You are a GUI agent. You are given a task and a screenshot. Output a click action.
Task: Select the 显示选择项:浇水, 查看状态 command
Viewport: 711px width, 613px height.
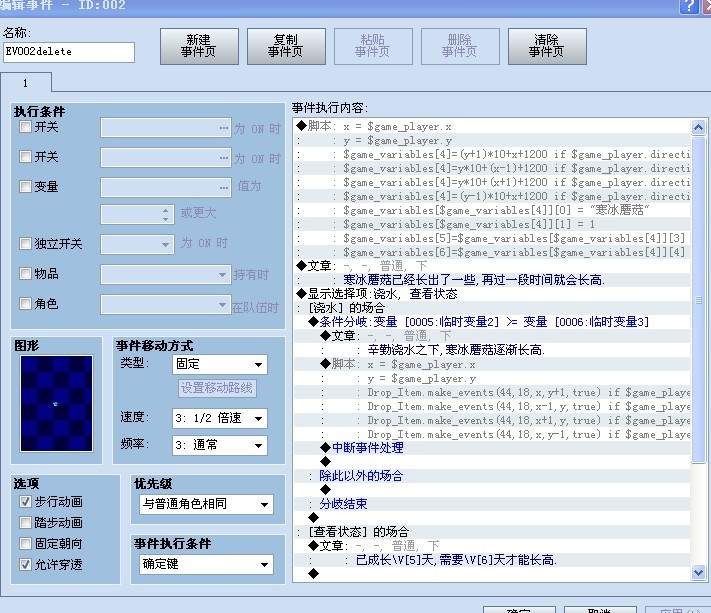492,294
